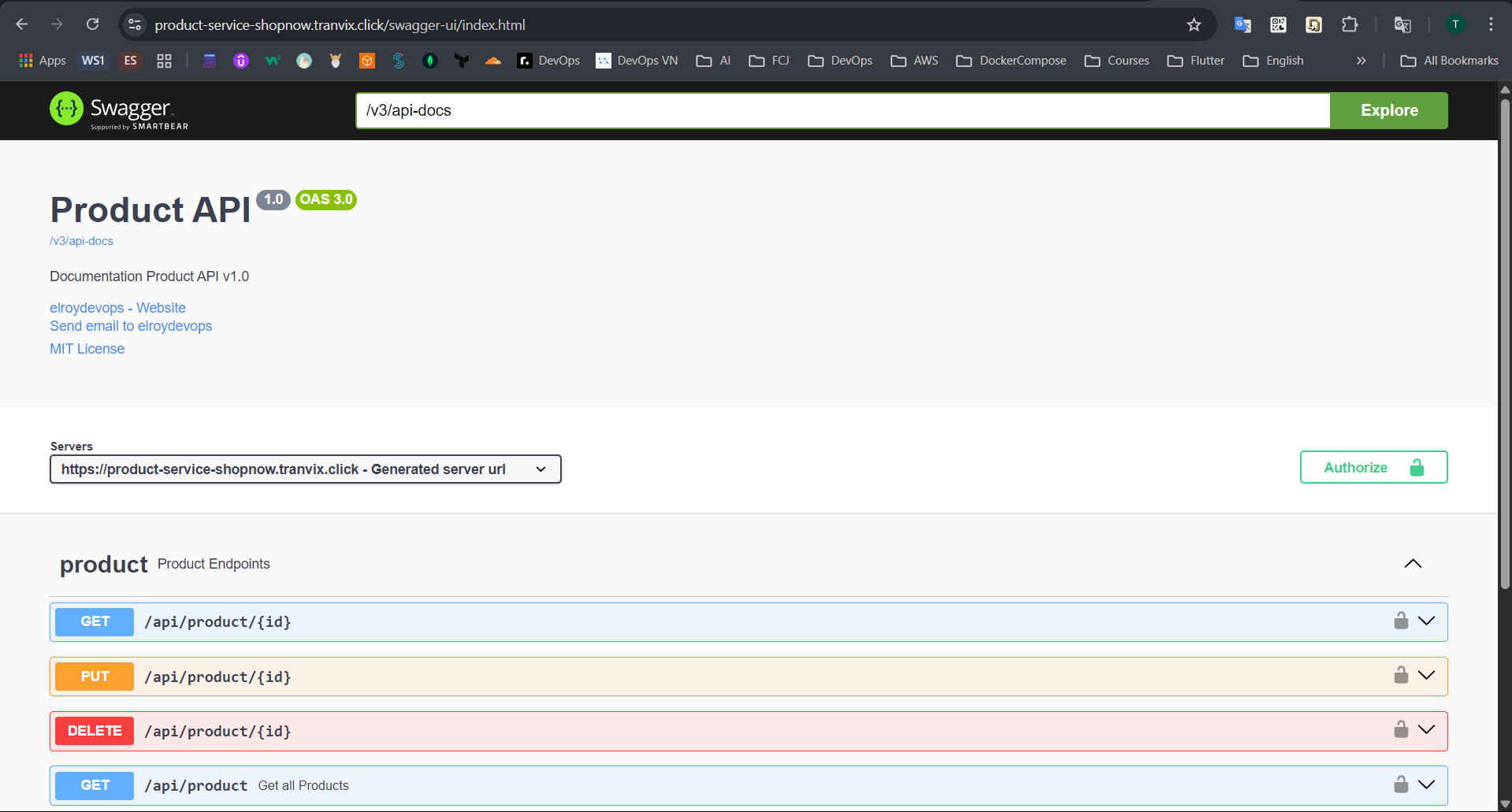Open the DockerCompose bookmarks folder
Viewport: 1512px width, 812px height.
click(1011, 61)
